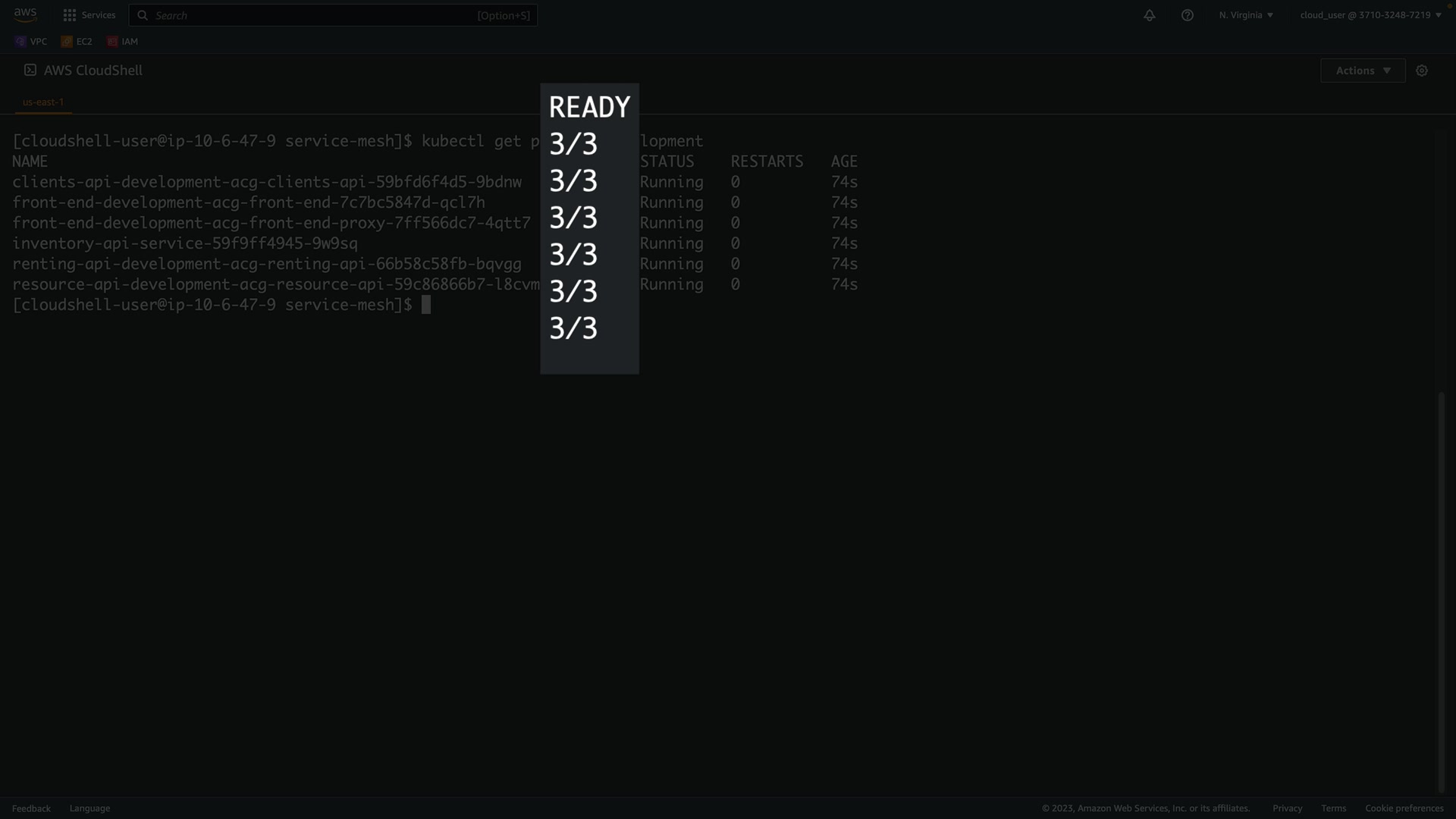Open CloudShell settings gear icon
The width and height of the screenshot is (1456, 819).
pos(1422,71)
